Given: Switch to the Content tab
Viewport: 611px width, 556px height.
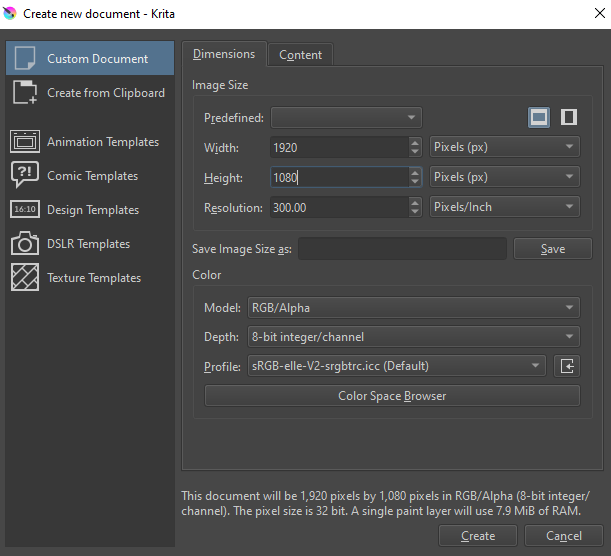Looking at the screenshot, I should (300, 55).
